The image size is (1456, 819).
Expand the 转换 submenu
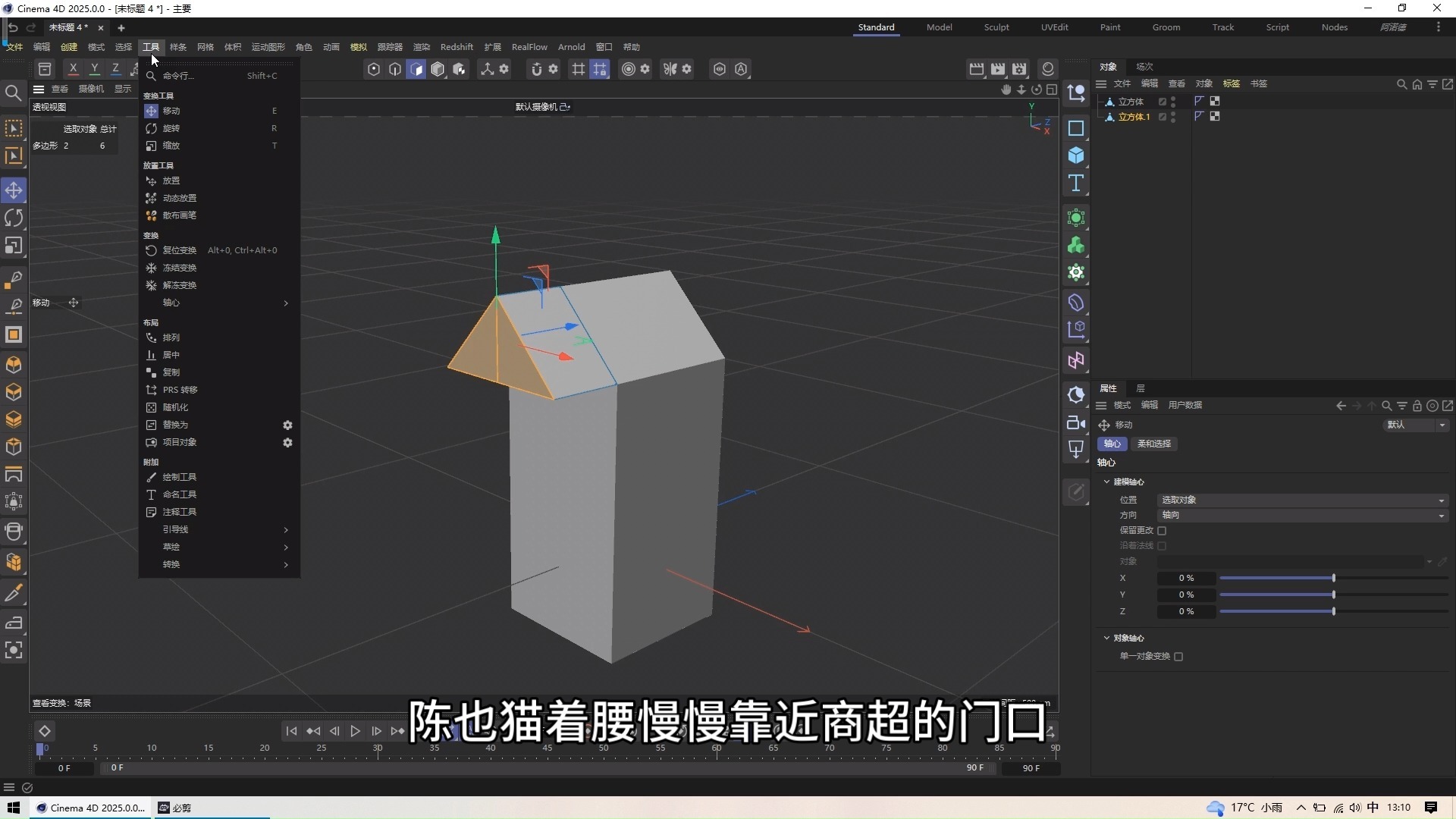pos(218,564)
